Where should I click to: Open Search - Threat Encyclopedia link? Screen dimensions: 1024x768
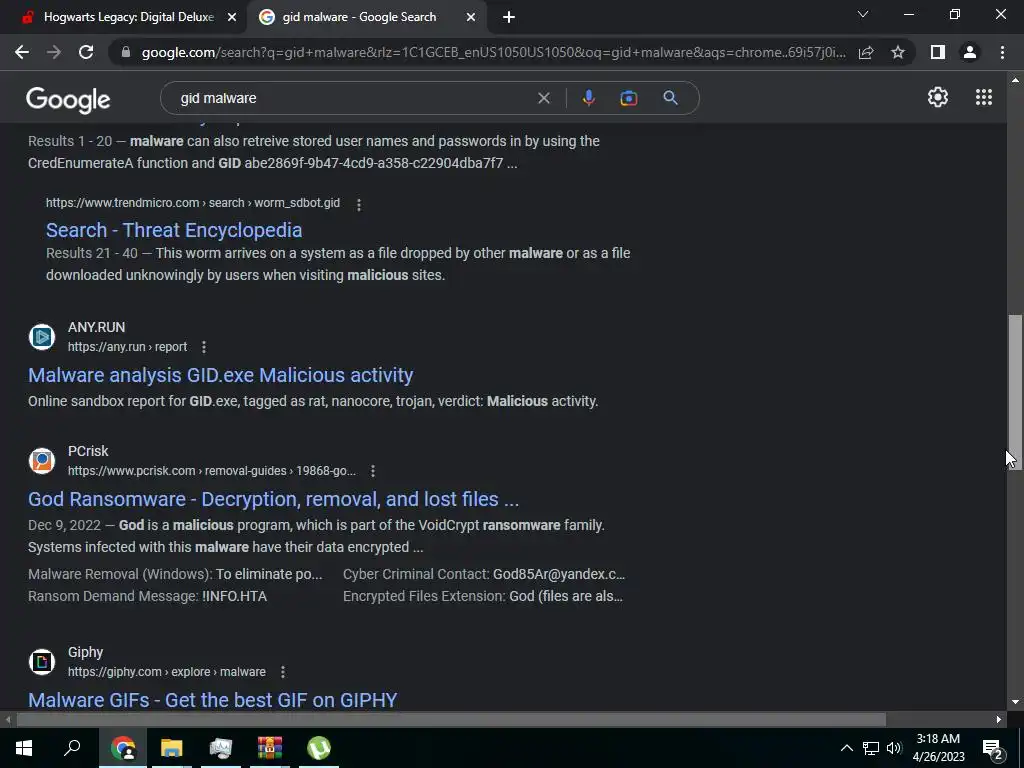174,230
